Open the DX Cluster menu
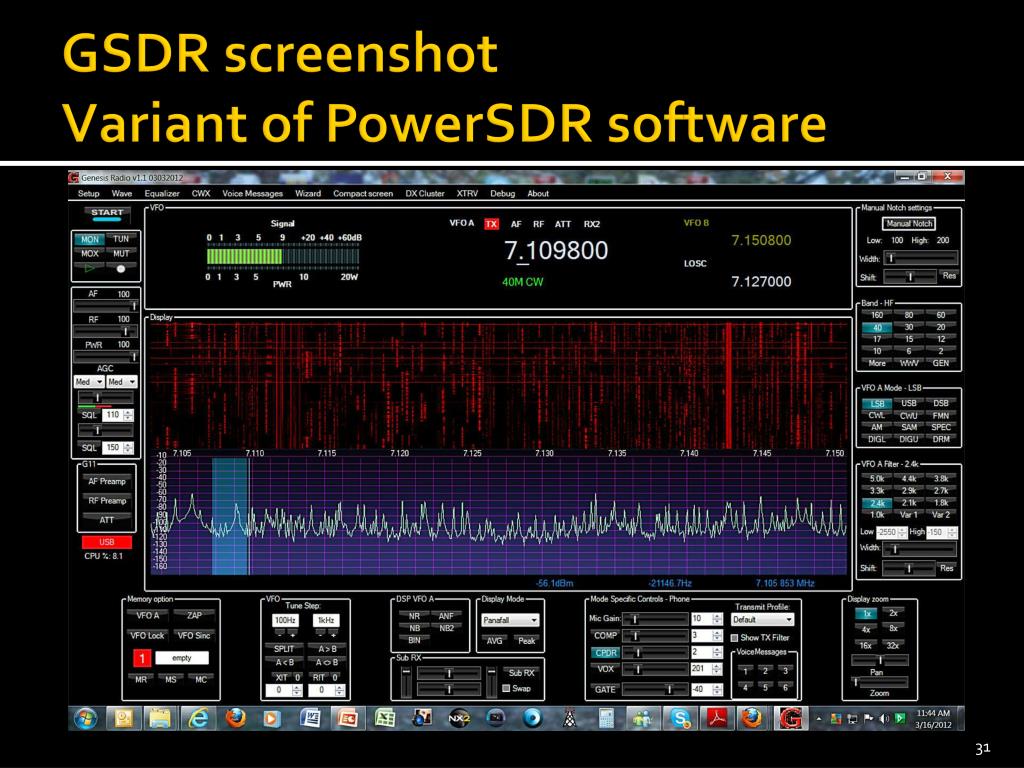 pyautogui.click(x=424, y=193)
